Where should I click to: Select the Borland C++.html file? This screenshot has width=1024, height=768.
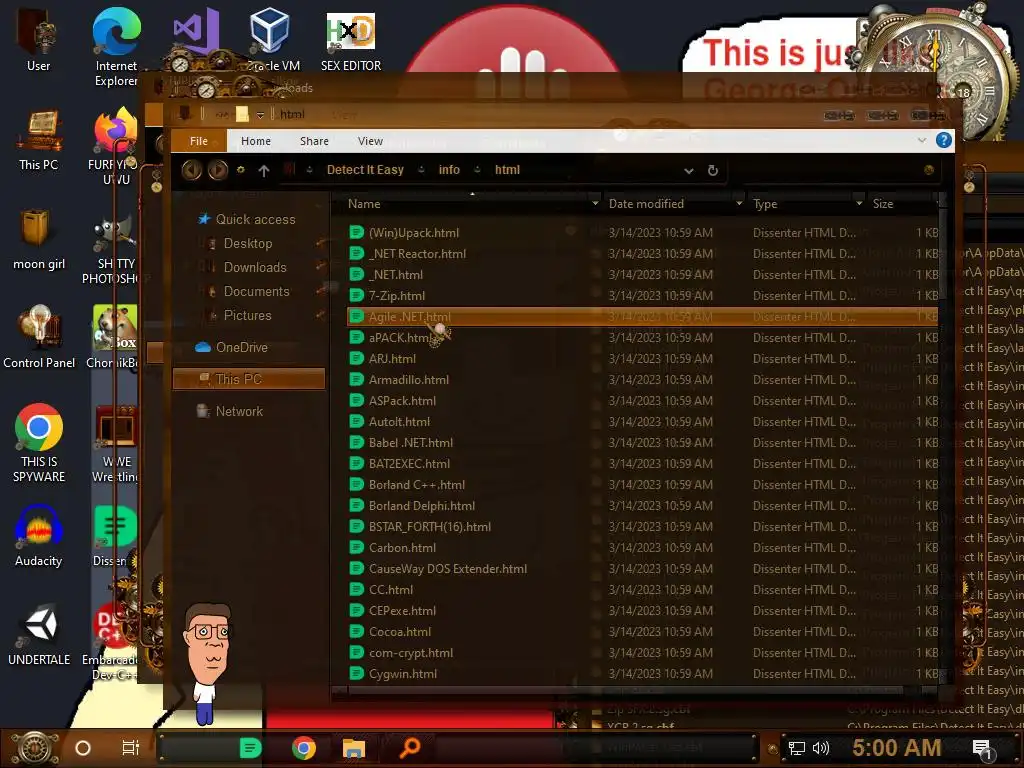click(x=643, y=485)
